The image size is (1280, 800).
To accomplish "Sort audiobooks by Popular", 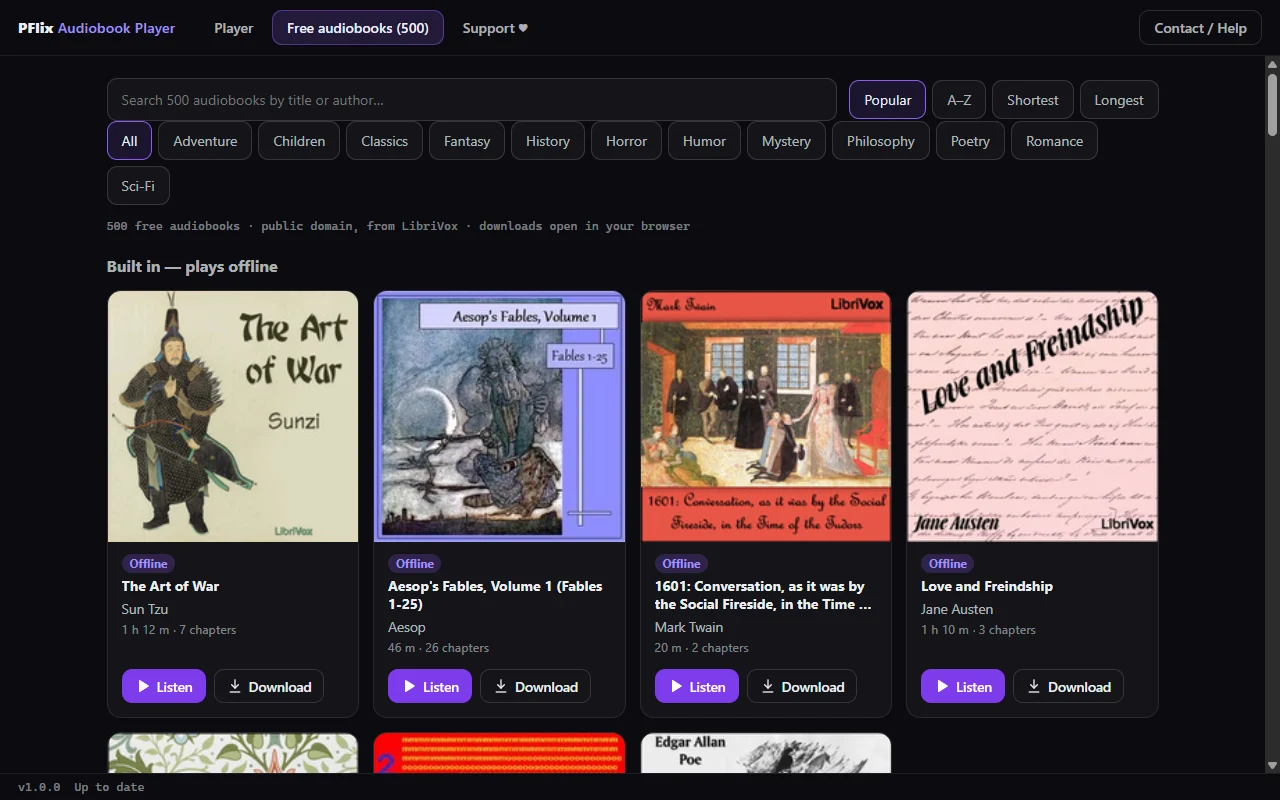I will coord(888,100).
